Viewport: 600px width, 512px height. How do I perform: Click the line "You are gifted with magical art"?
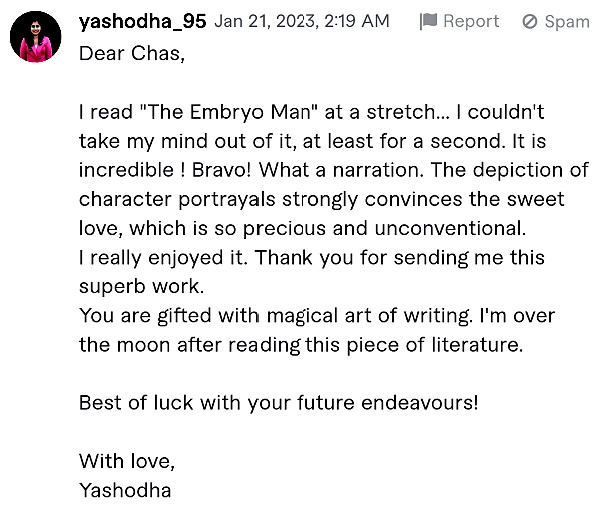click(x=317, y=316)
